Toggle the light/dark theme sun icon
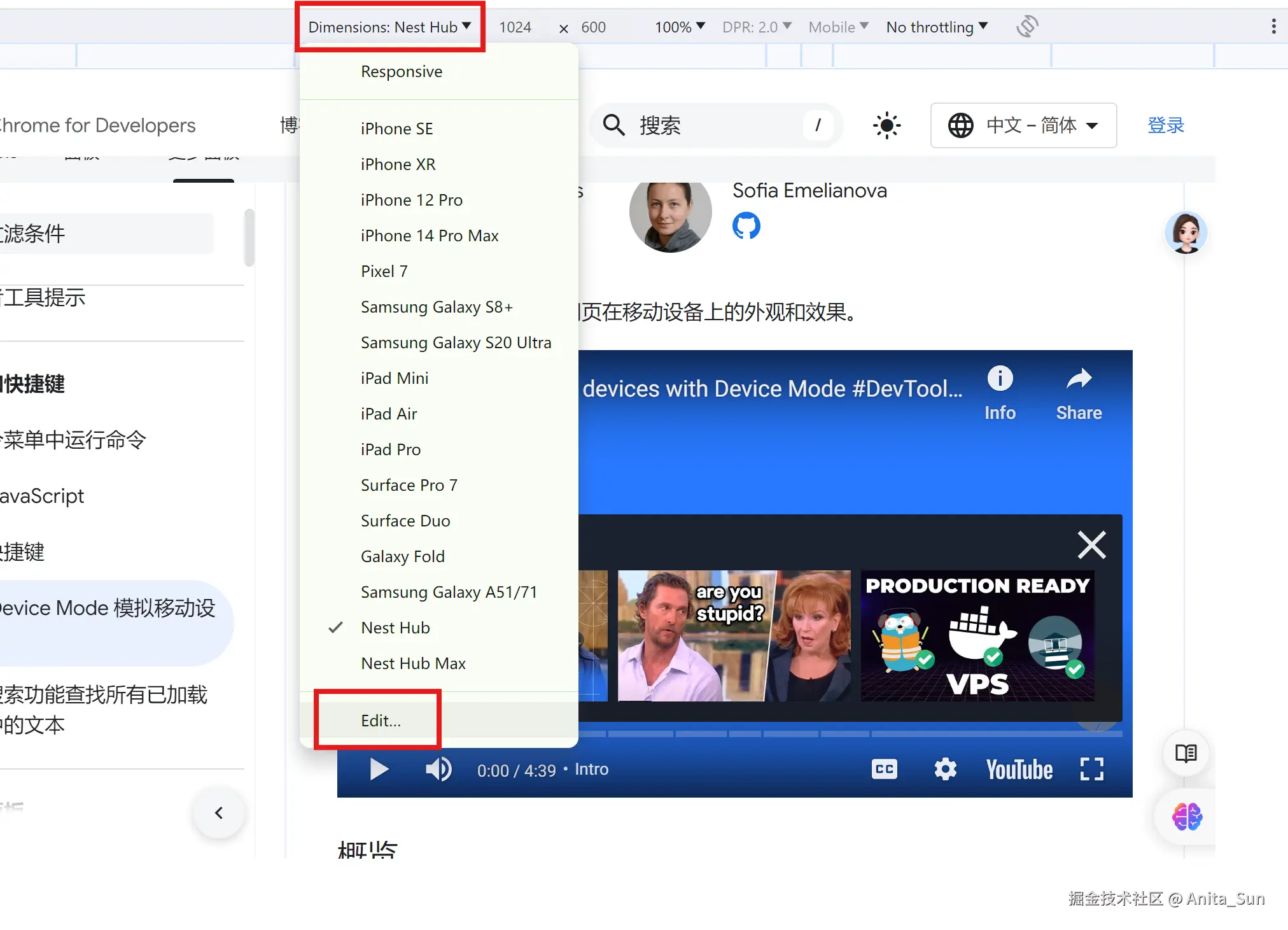1288x930 pixels. (x=886, y=125)
